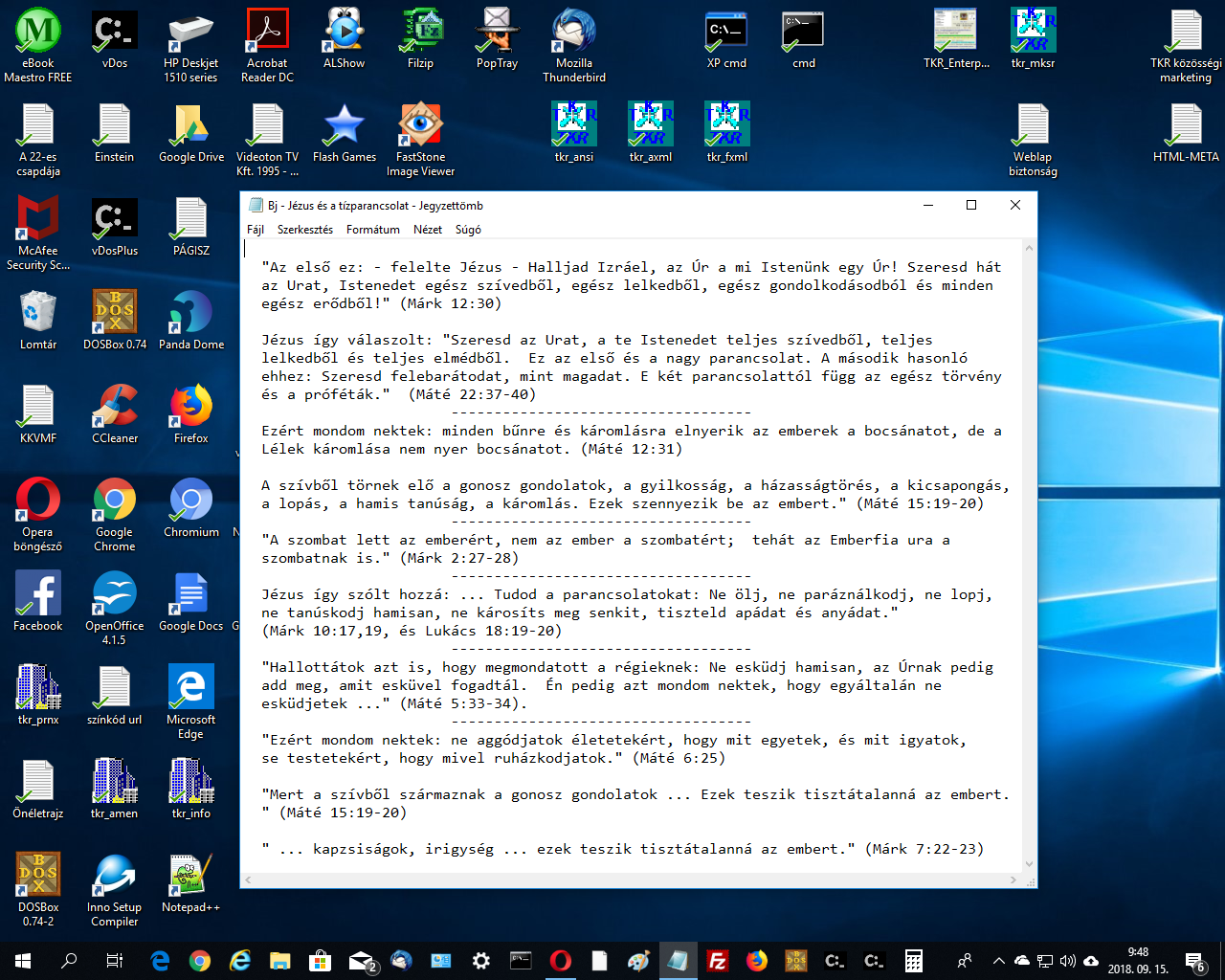The width and height of the screenshot is (1225, 980).
Task: Select HP Deskjet 1510 series icon
Action: point(190,46)
